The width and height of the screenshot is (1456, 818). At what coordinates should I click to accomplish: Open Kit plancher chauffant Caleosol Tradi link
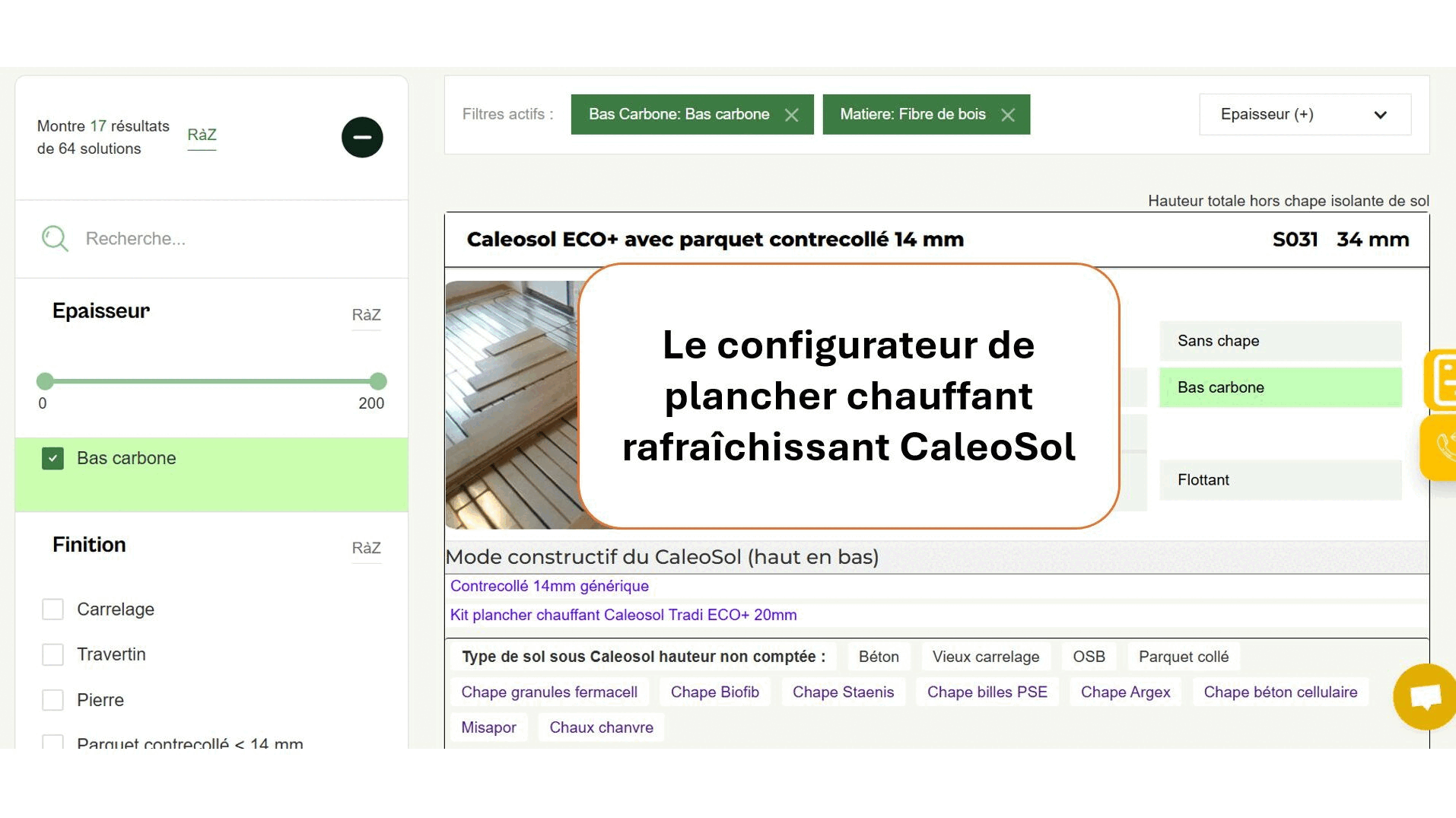pos(623,615)
